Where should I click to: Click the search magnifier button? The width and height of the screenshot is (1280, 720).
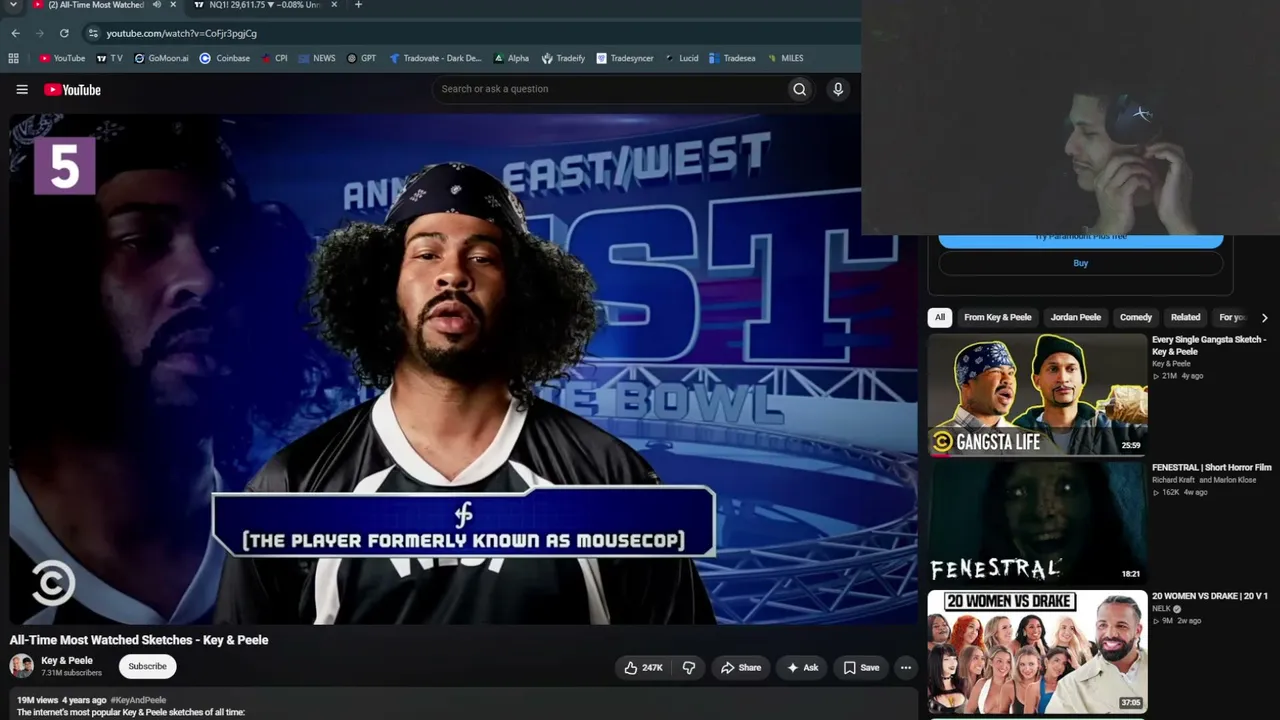coord(799,89)
